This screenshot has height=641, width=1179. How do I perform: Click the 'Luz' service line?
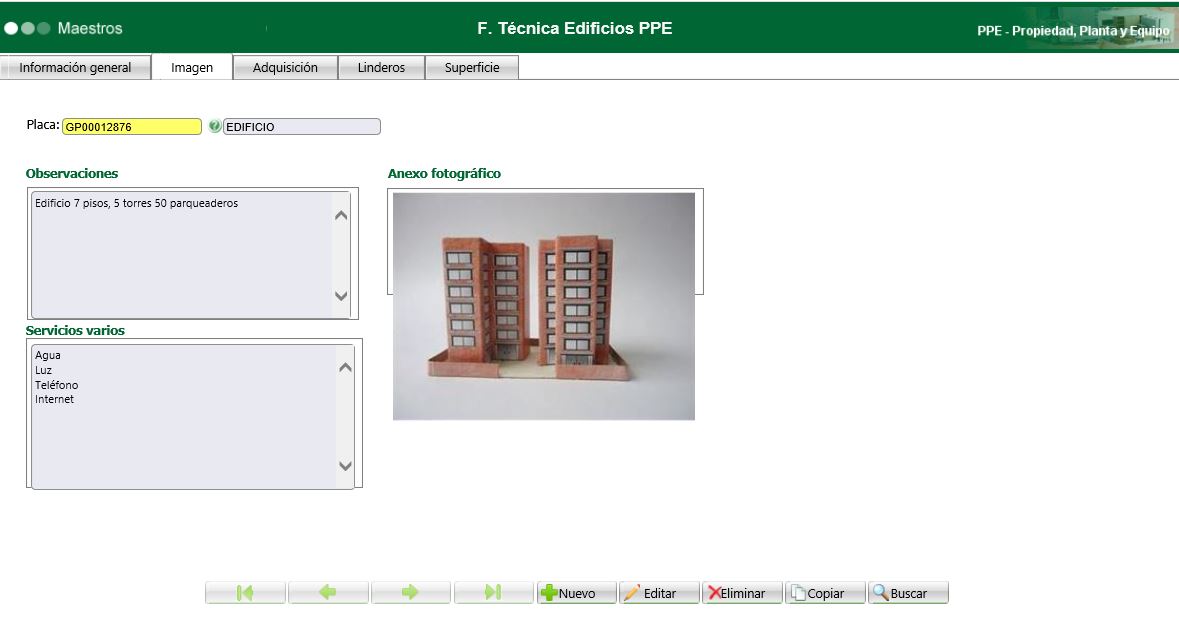pos(44,370)
